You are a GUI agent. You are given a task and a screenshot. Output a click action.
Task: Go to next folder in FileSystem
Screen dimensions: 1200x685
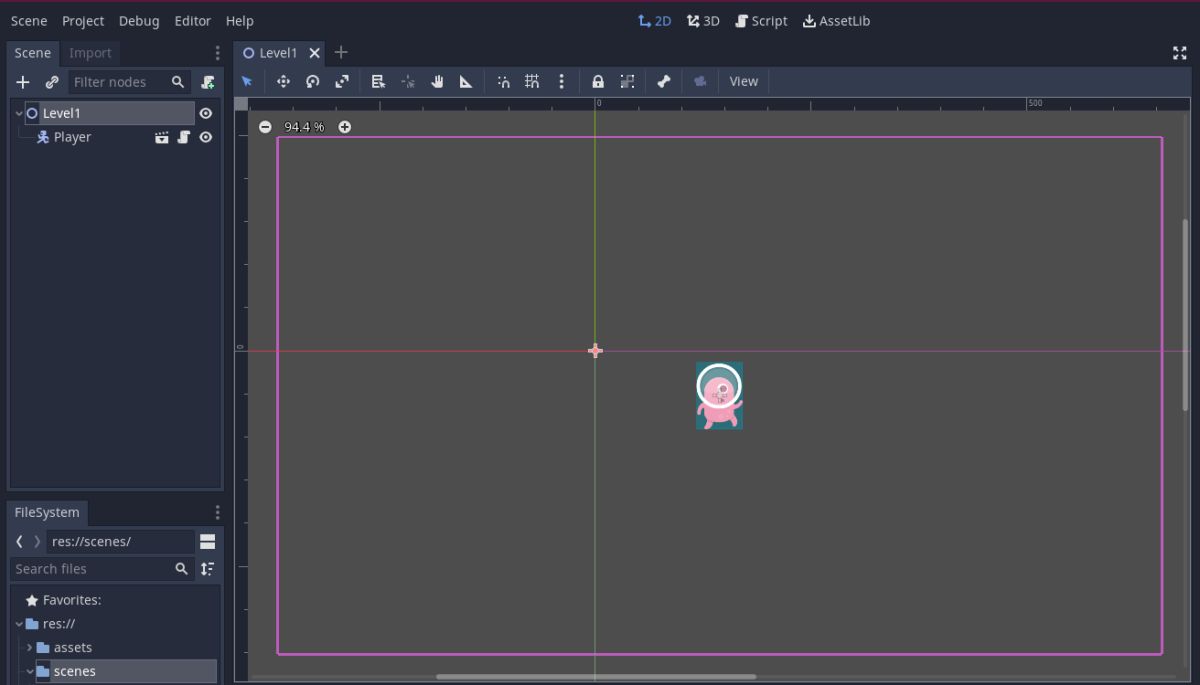pyautogui.click(x=38, y=541)
